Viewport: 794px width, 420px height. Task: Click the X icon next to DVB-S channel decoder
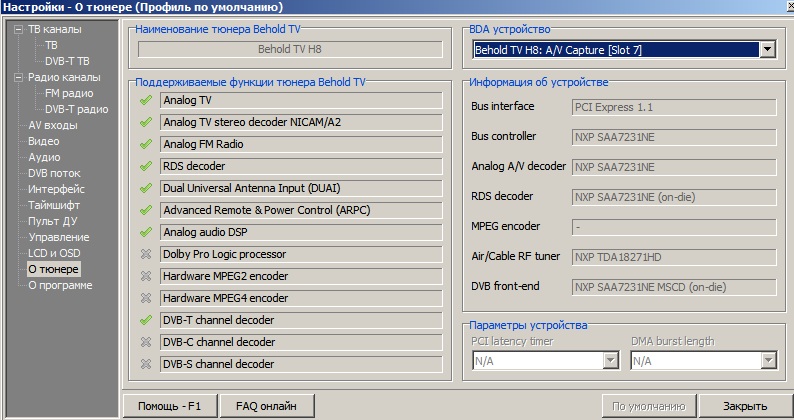146,364
